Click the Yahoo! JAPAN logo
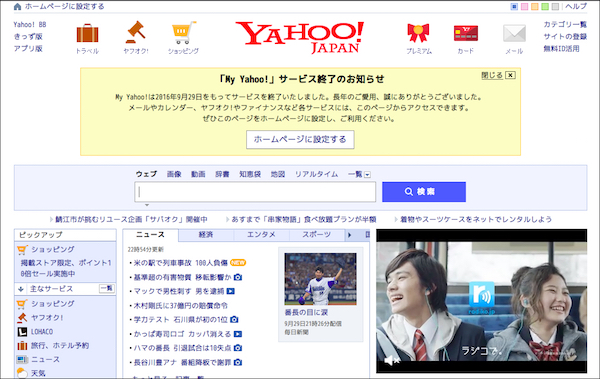Viewport: 600px width, 379px height. (300, 37)
